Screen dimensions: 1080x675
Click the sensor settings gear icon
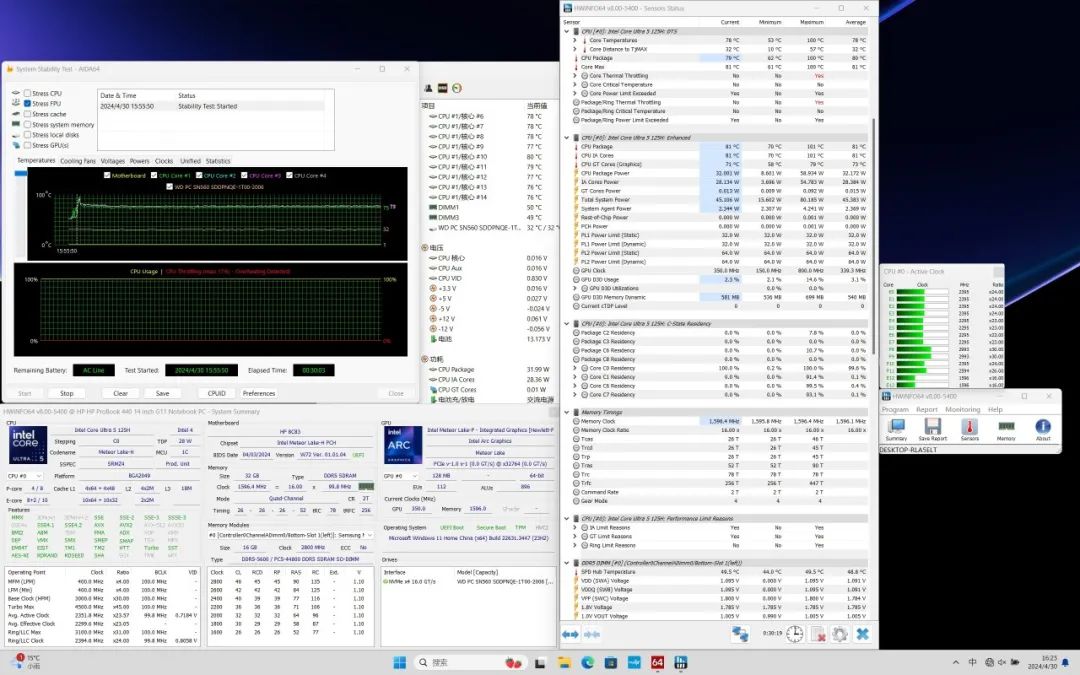click(839, 634)
